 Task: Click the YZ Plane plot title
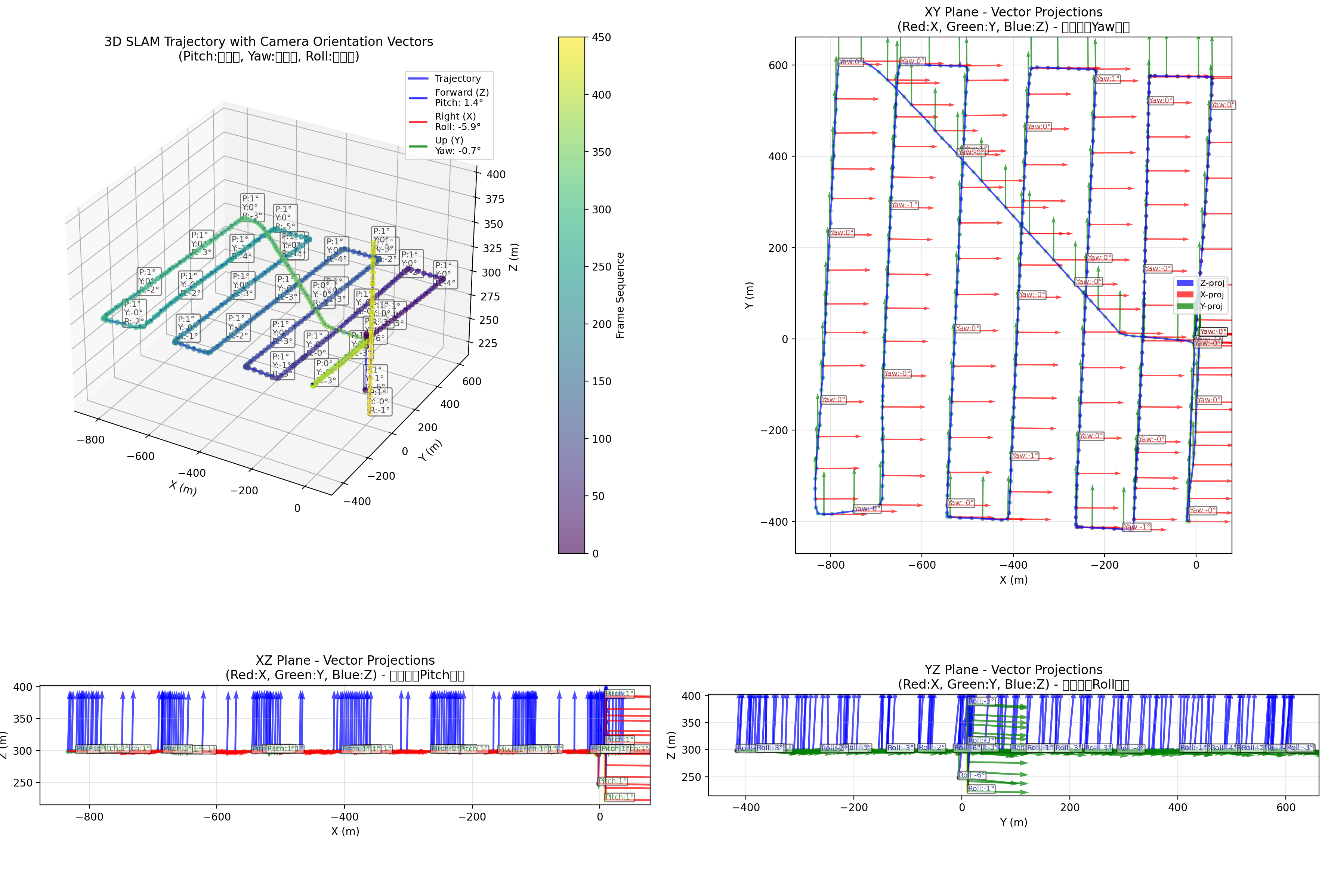coord(1013,670)
